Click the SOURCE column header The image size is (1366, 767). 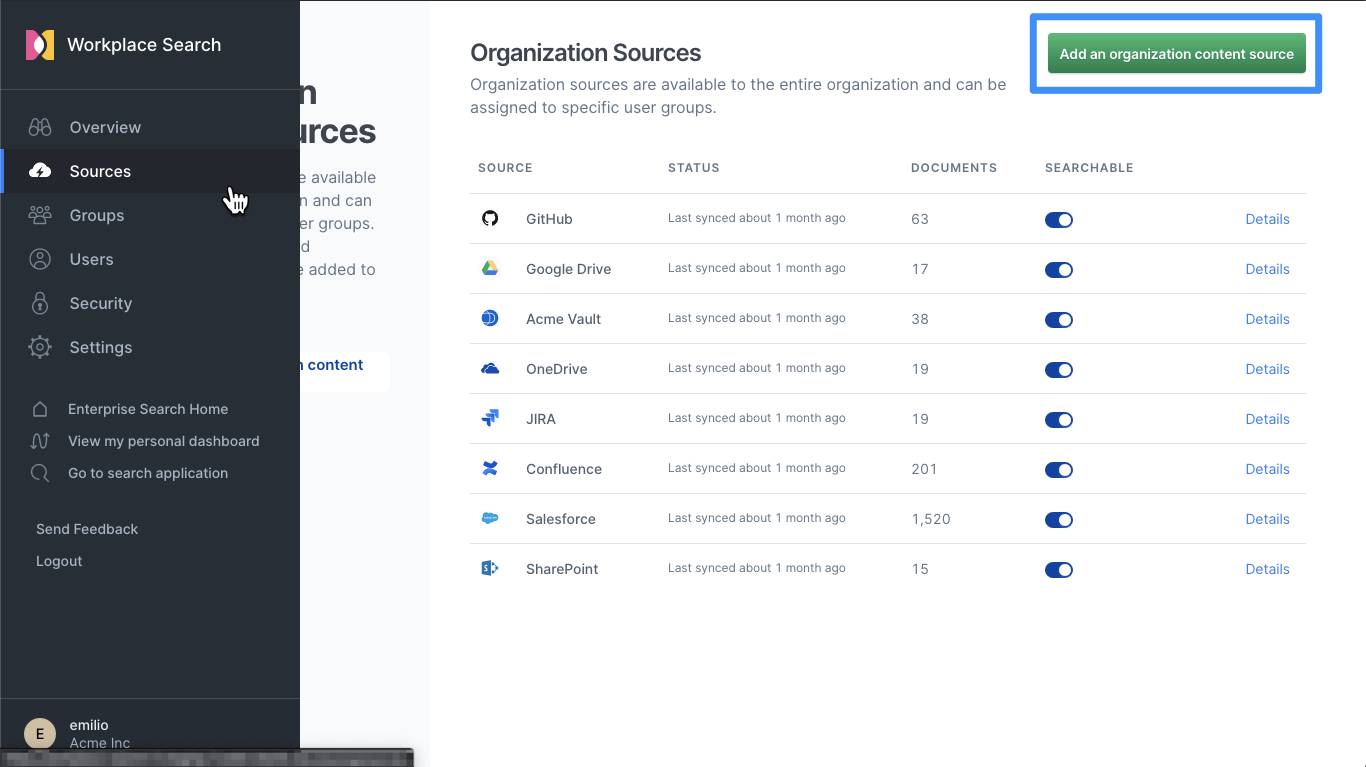coord(505,168)
